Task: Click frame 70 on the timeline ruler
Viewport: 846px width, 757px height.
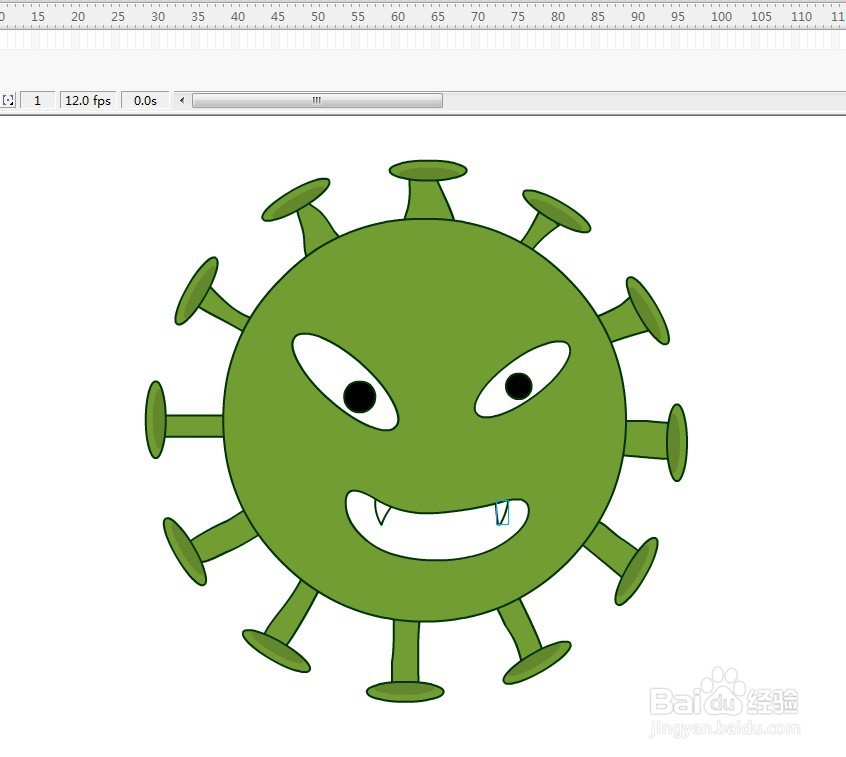Action: pos(477,17)
